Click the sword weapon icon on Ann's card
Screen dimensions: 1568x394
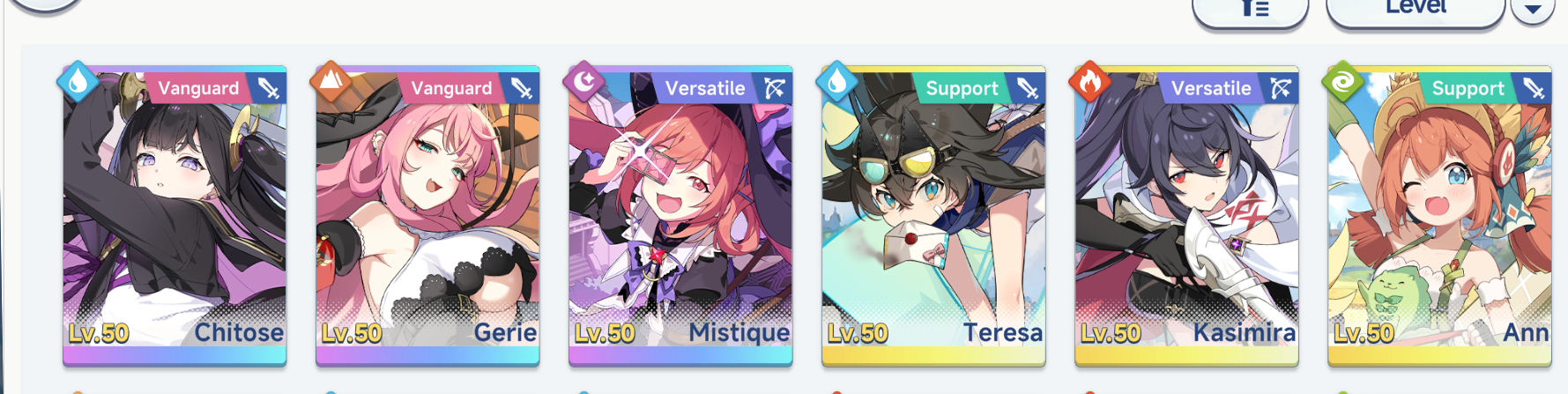pos(1533,88)
